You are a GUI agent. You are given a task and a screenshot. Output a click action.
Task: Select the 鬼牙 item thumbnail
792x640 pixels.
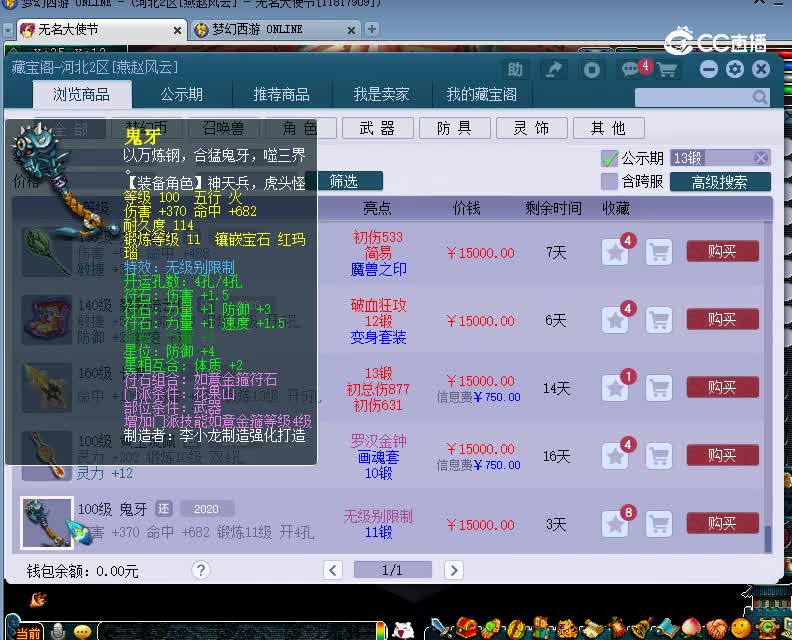click(46, 523)
